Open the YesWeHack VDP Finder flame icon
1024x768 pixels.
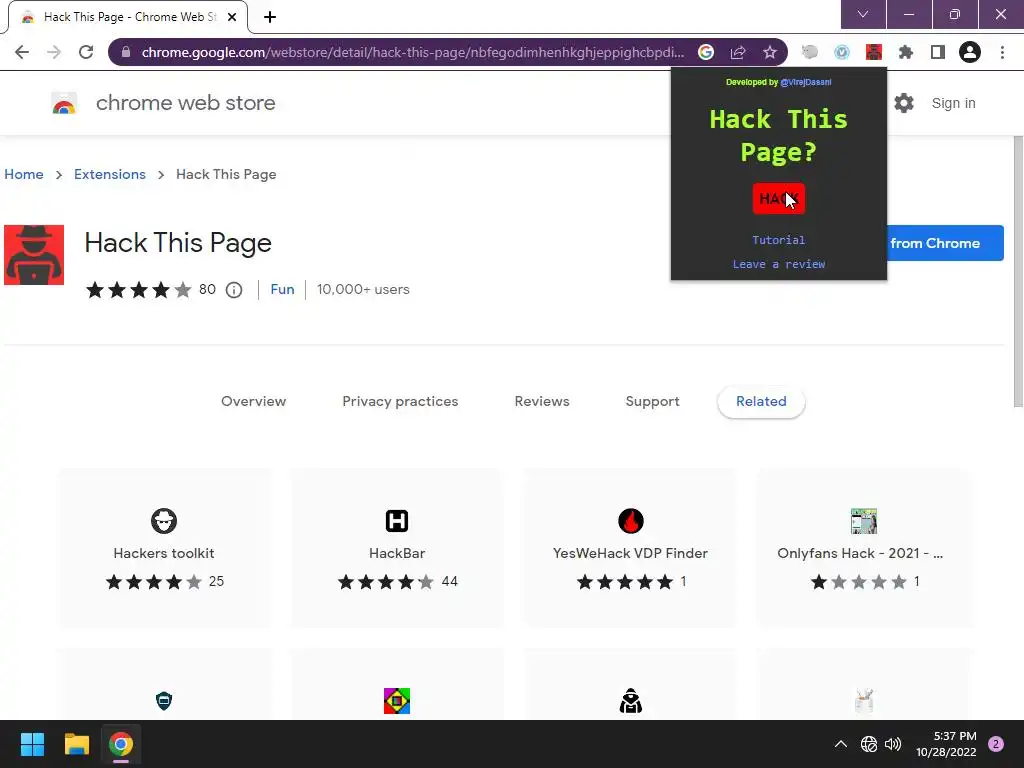631,521
